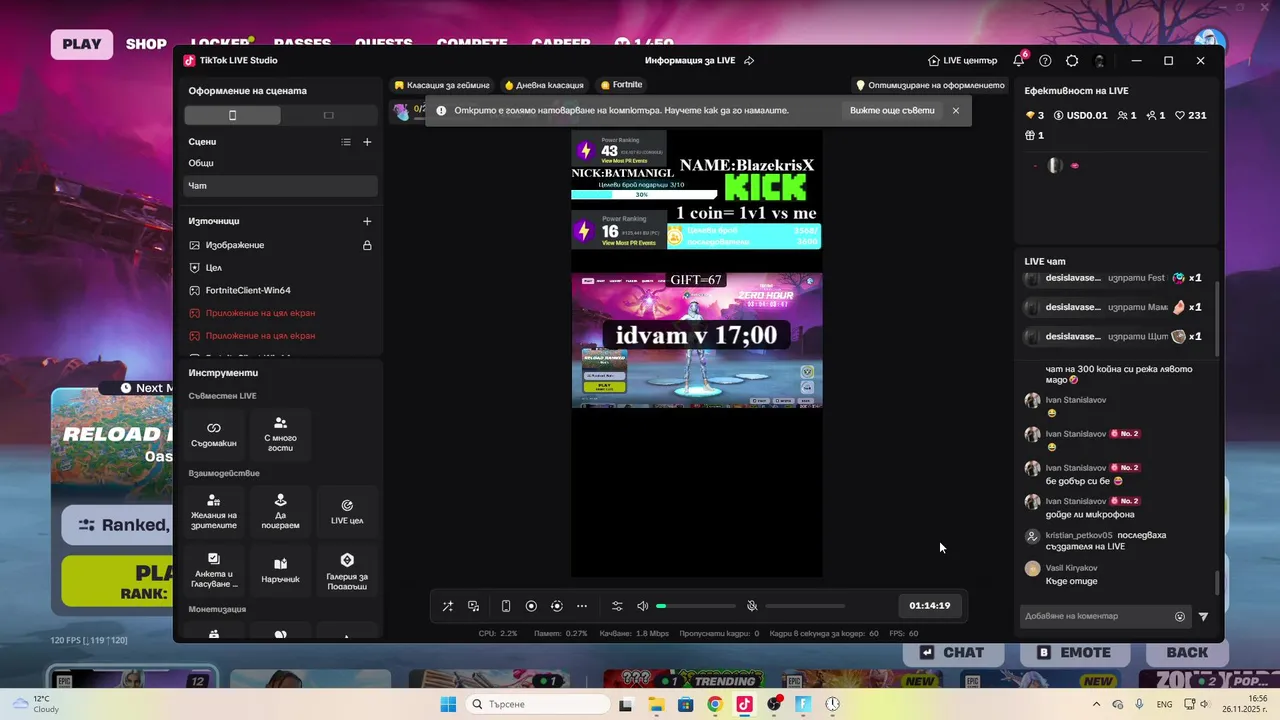Image resolution: width=1280 pixels, height=720 pixels.
Task: Open the SHOP tab in Fortnite window
Action: (146, 44)
